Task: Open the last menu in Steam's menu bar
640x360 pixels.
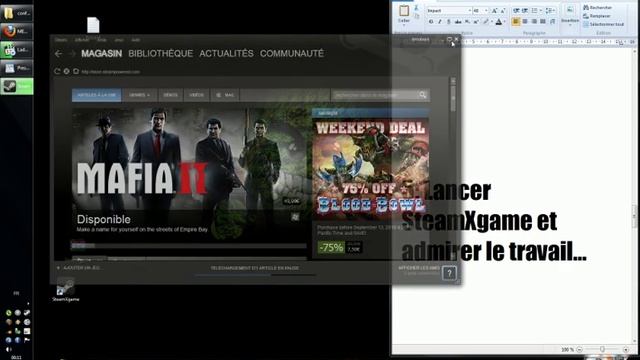Action: pos(136,40)
